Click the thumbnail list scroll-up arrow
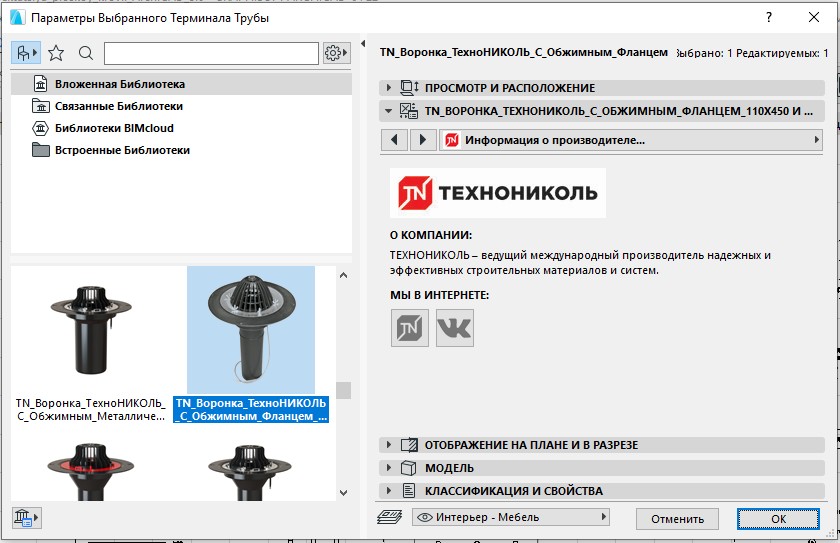Viewport: 840px width, 543px height. [343, 275]
